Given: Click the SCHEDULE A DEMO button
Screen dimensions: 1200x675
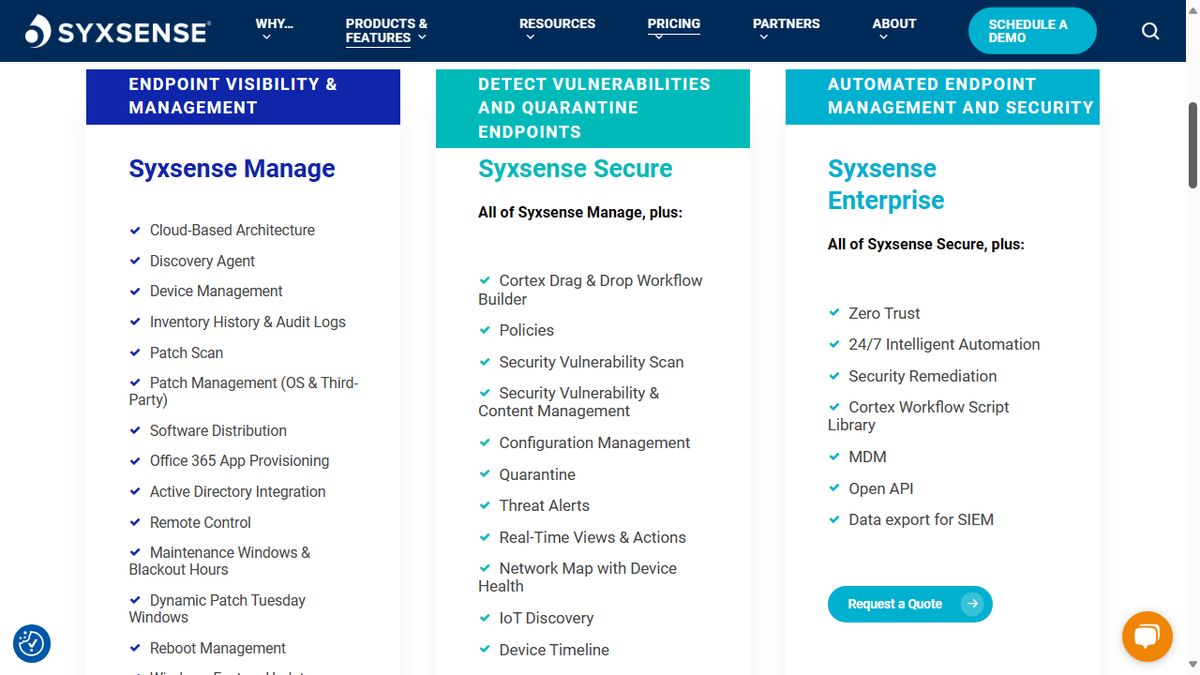Looking at the screenshot, I should [x=1032, y=31].
